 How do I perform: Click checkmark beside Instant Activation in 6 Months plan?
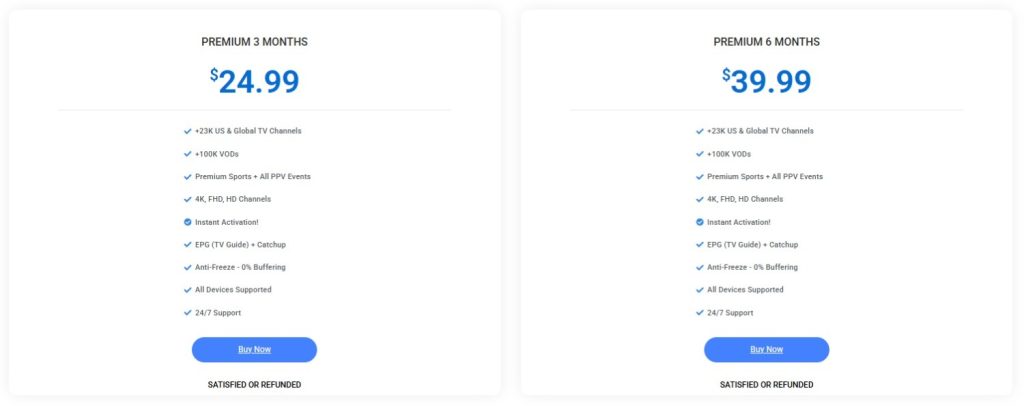[700, 222]
